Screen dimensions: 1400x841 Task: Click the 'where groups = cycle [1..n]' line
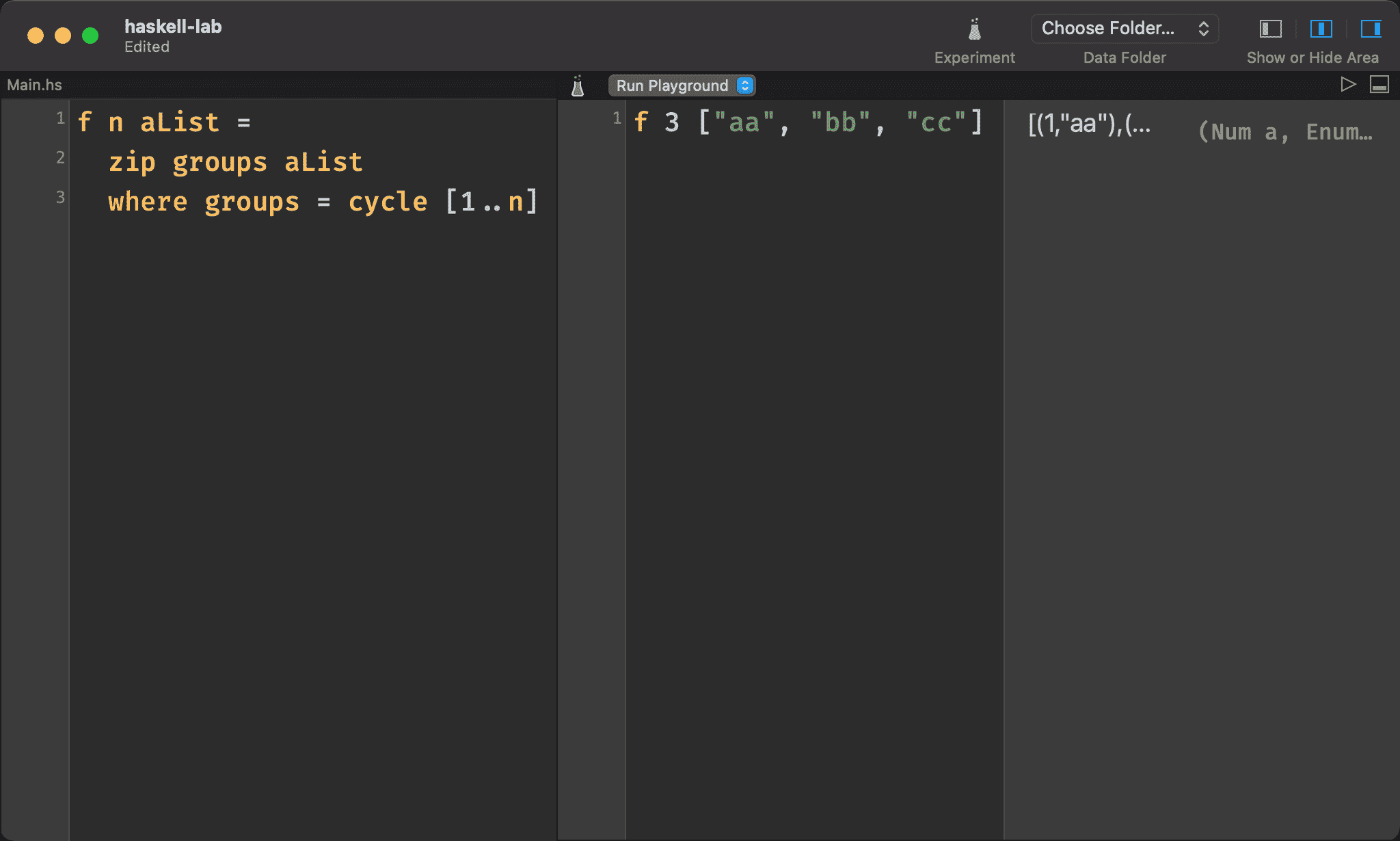(323, 202)
